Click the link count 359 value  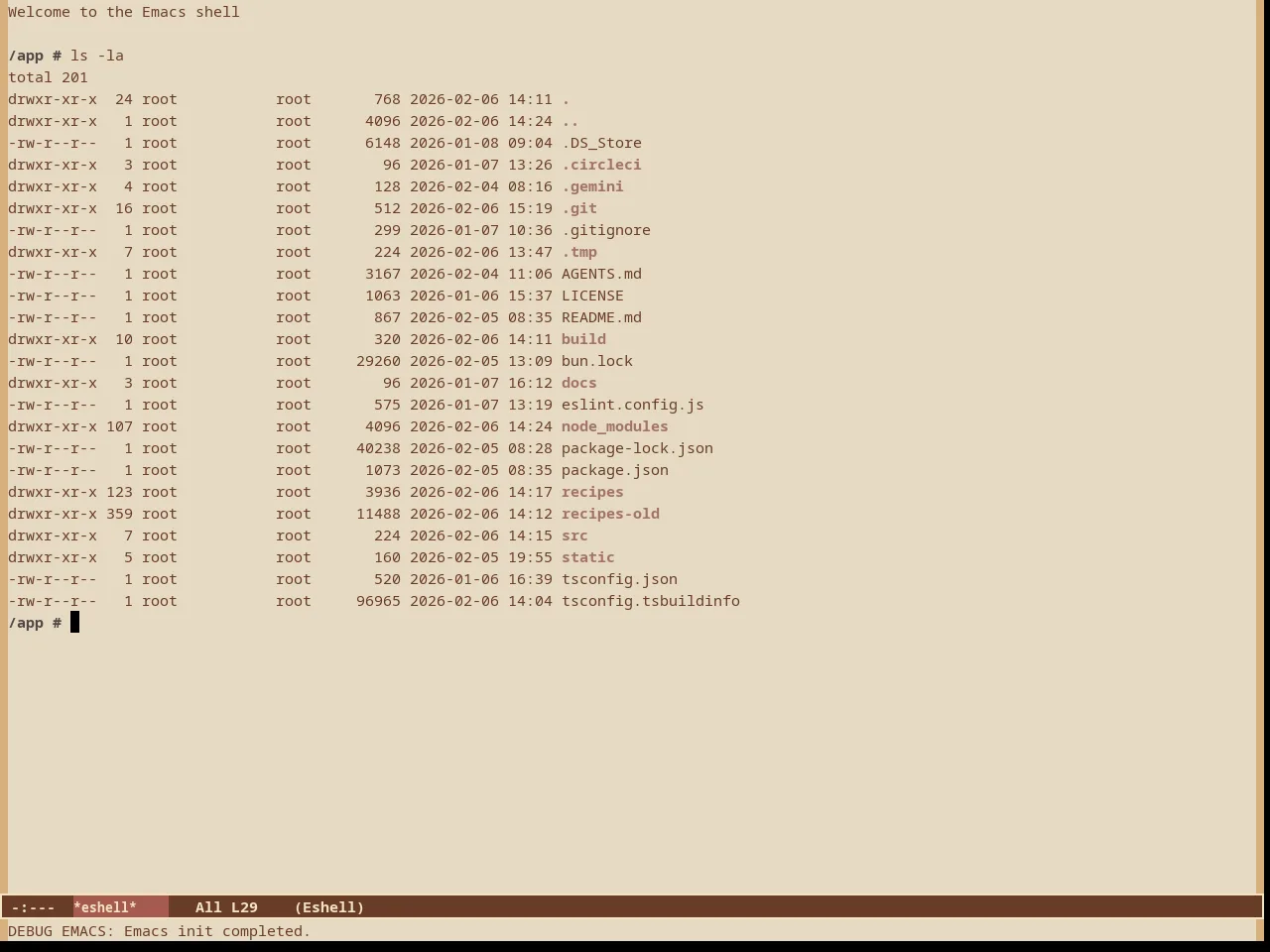tap(119, 514)
